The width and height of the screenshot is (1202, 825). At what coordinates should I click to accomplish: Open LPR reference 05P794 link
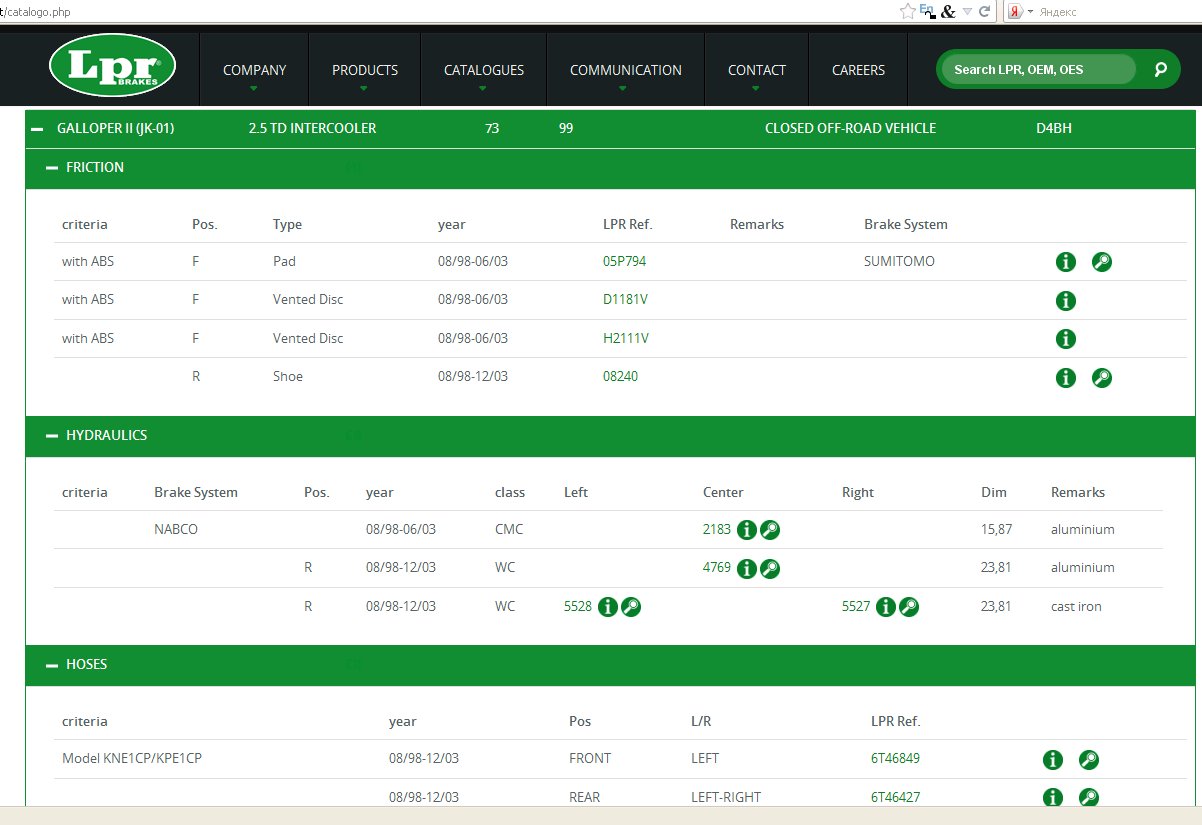624,261
